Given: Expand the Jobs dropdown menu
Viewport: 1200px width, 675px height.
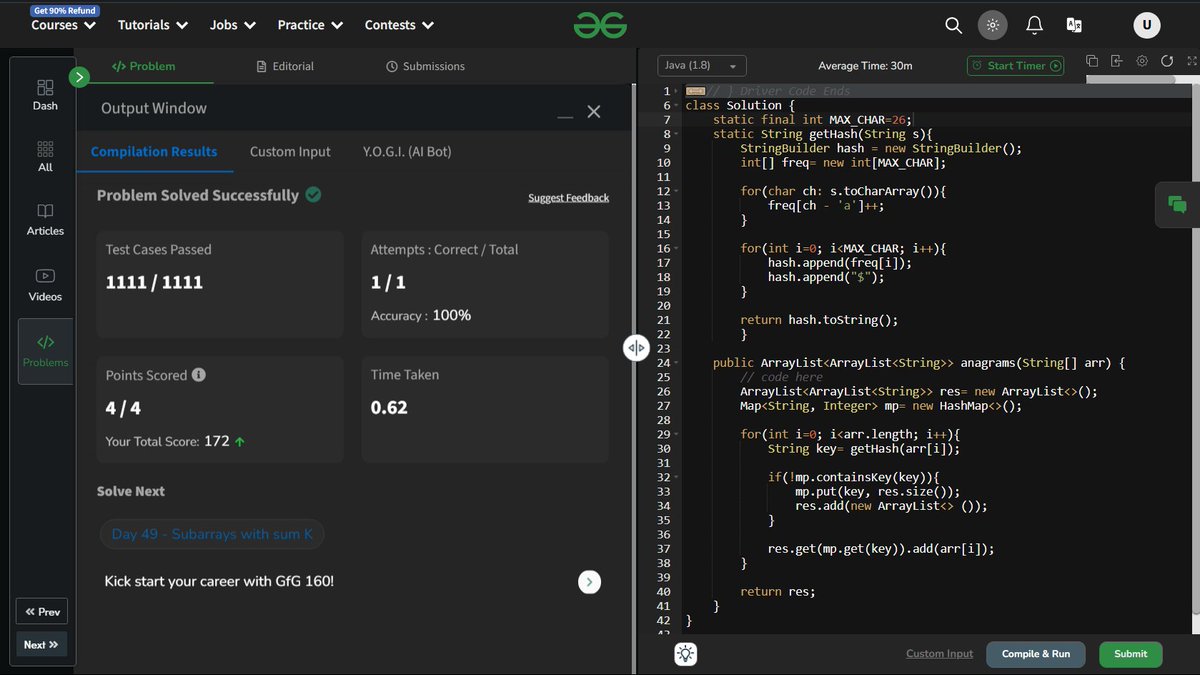Looking at the screenshot, I should (x=233, y=25).
